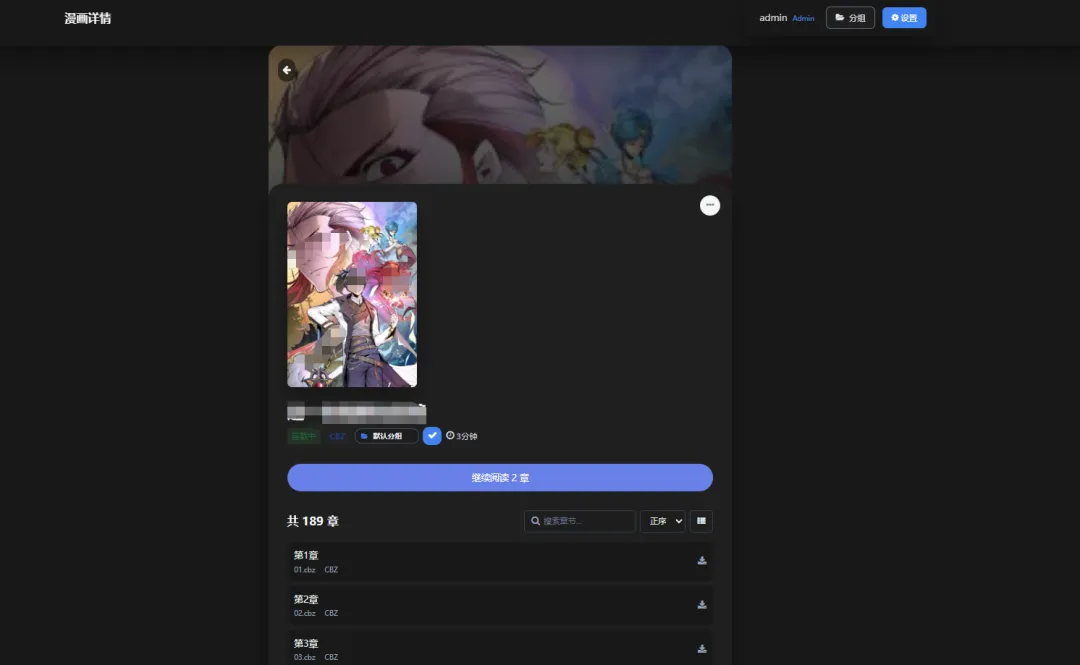1080x665 pixels.
Task: Open the 正序 sort order dropdown
Action: pyautogui.click(x=663, y=521)
